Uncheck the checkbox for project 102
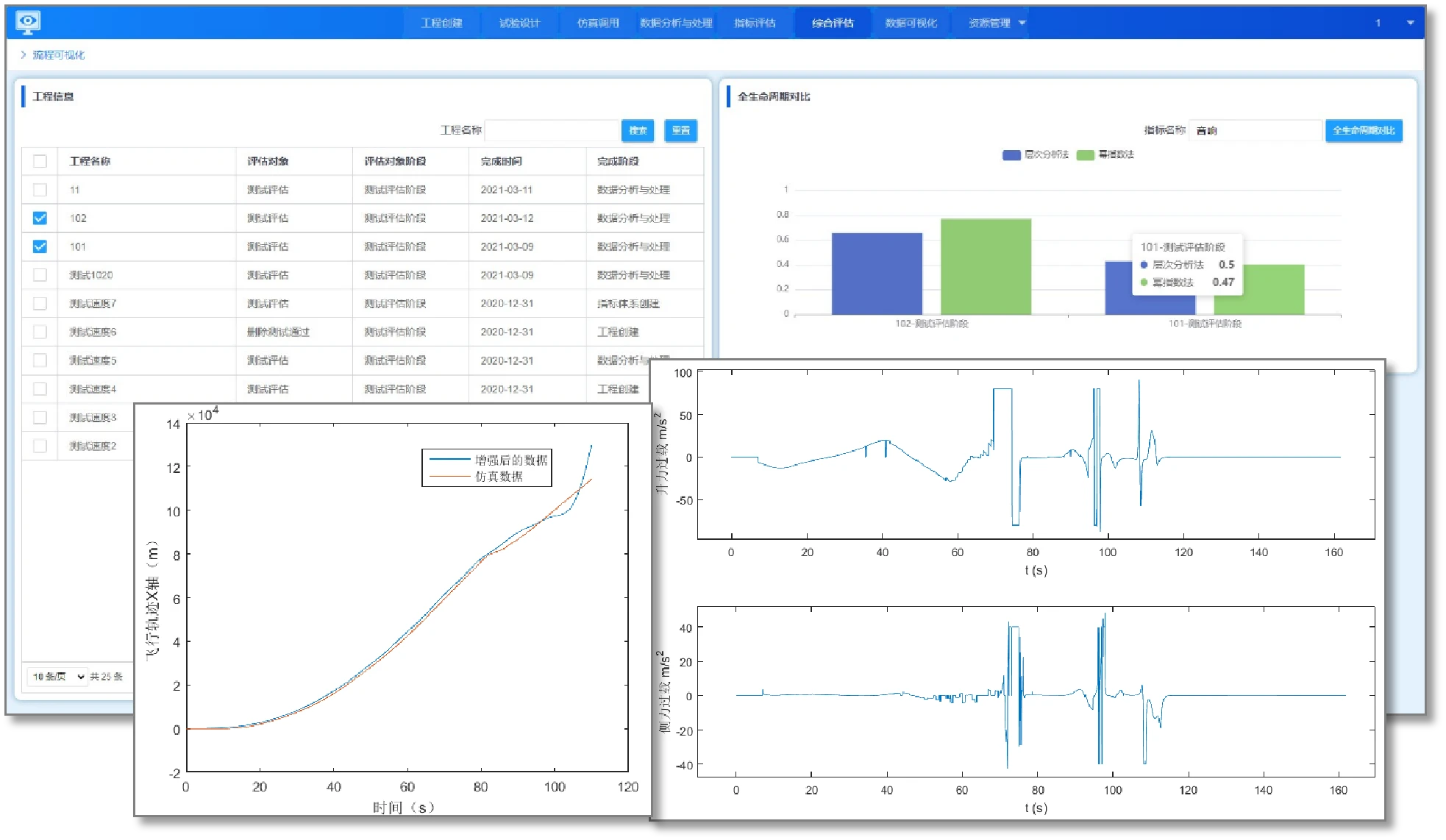 click(40, 218)
